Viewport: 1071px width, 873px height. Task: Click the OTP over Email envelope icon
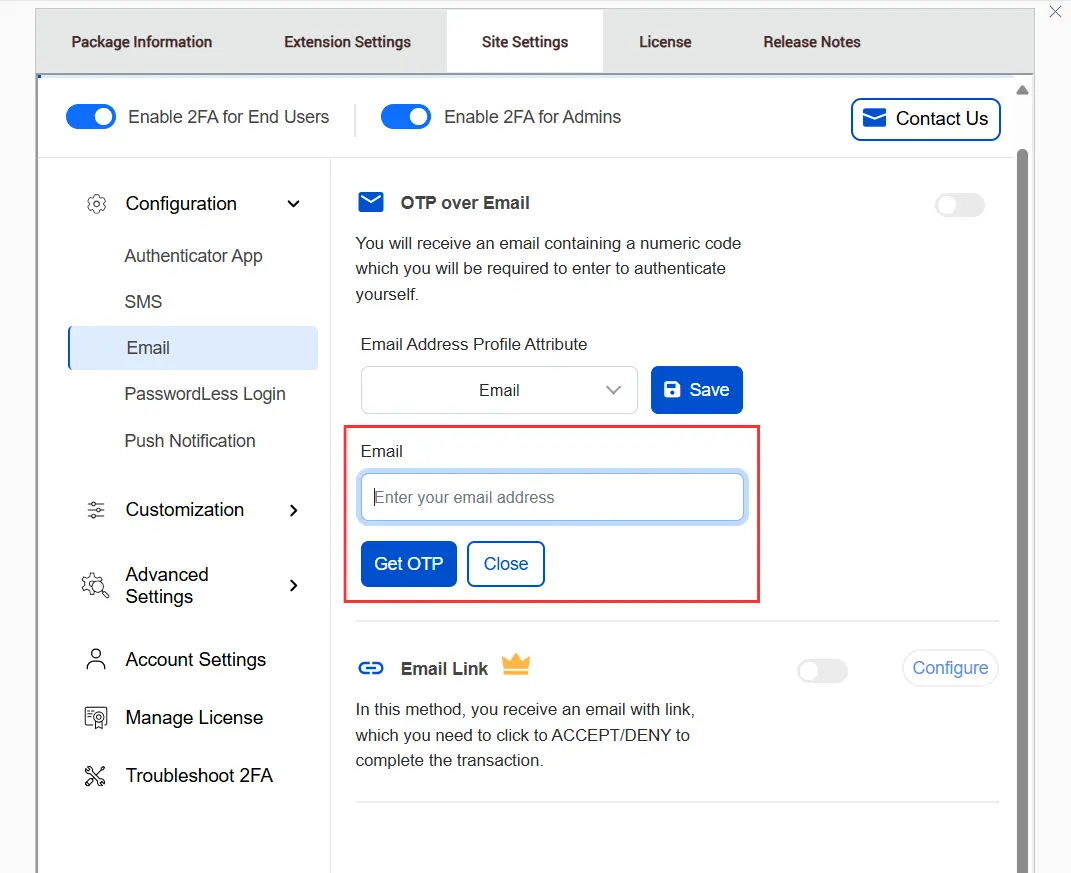pyautogui.click(x=371, y=202)
